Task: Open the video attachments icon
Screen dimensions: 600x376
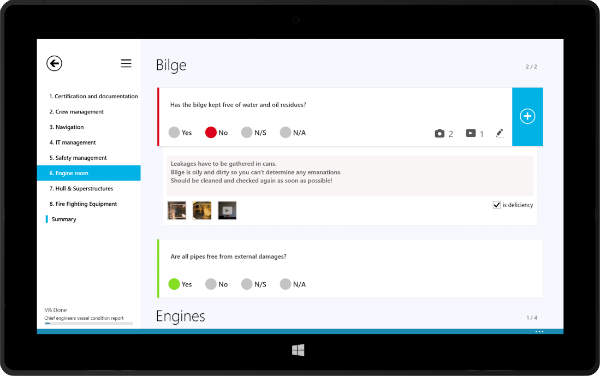Action: click(x=471, y=133)
